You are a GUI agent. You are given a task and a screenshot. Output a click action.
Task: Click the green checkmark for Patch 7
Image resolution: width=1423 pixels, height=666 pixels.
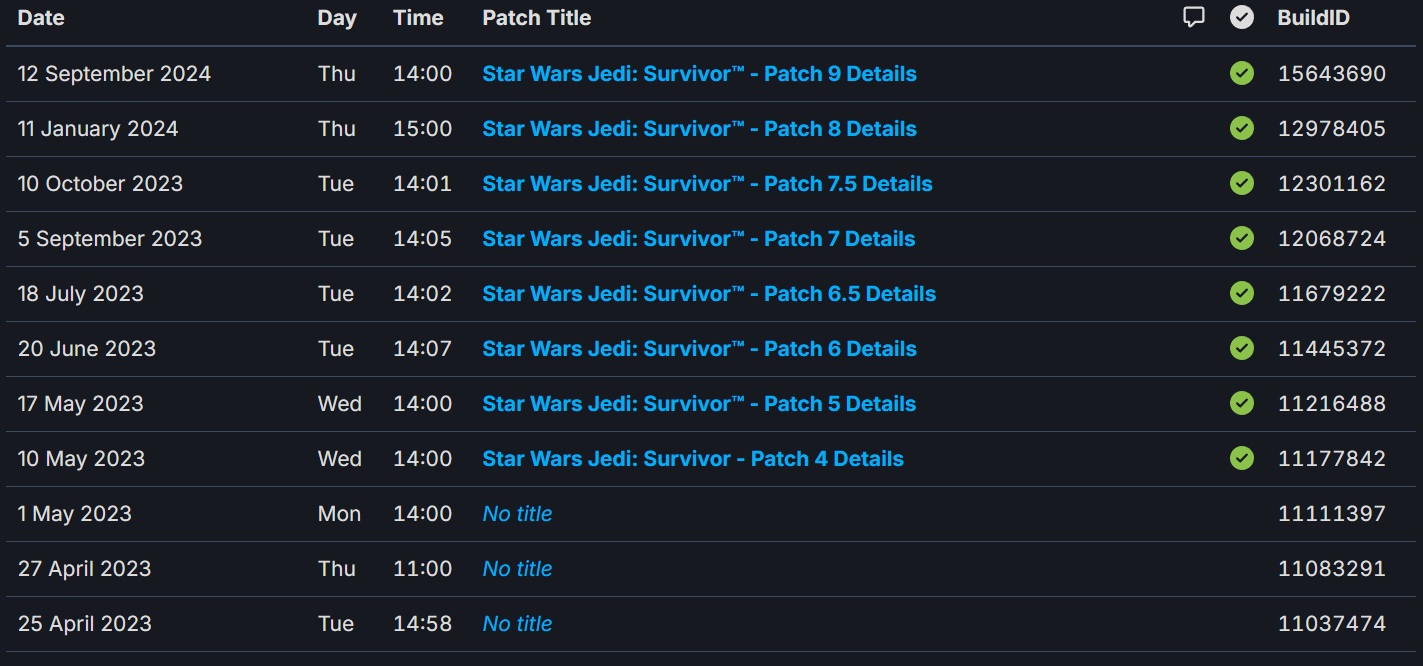coord(1242,238)
